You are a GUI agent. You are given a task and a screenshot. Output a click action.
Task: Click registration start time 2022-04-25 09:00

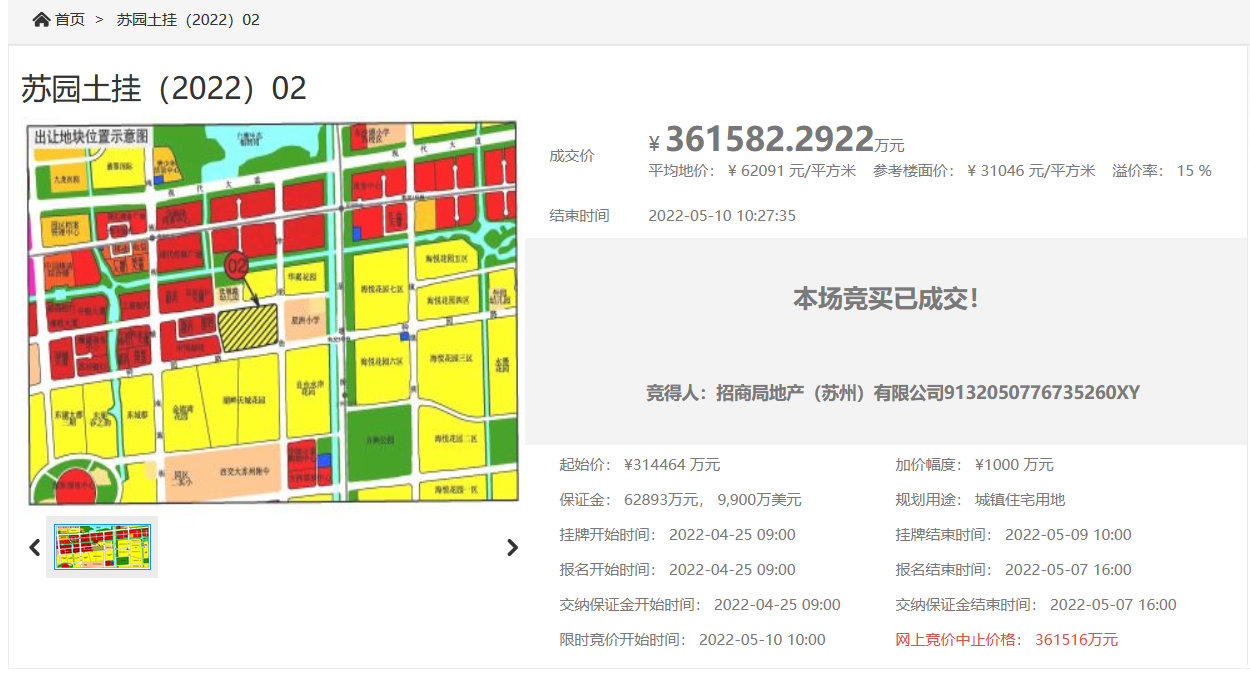pyautogui.click(x=732, y=570)
